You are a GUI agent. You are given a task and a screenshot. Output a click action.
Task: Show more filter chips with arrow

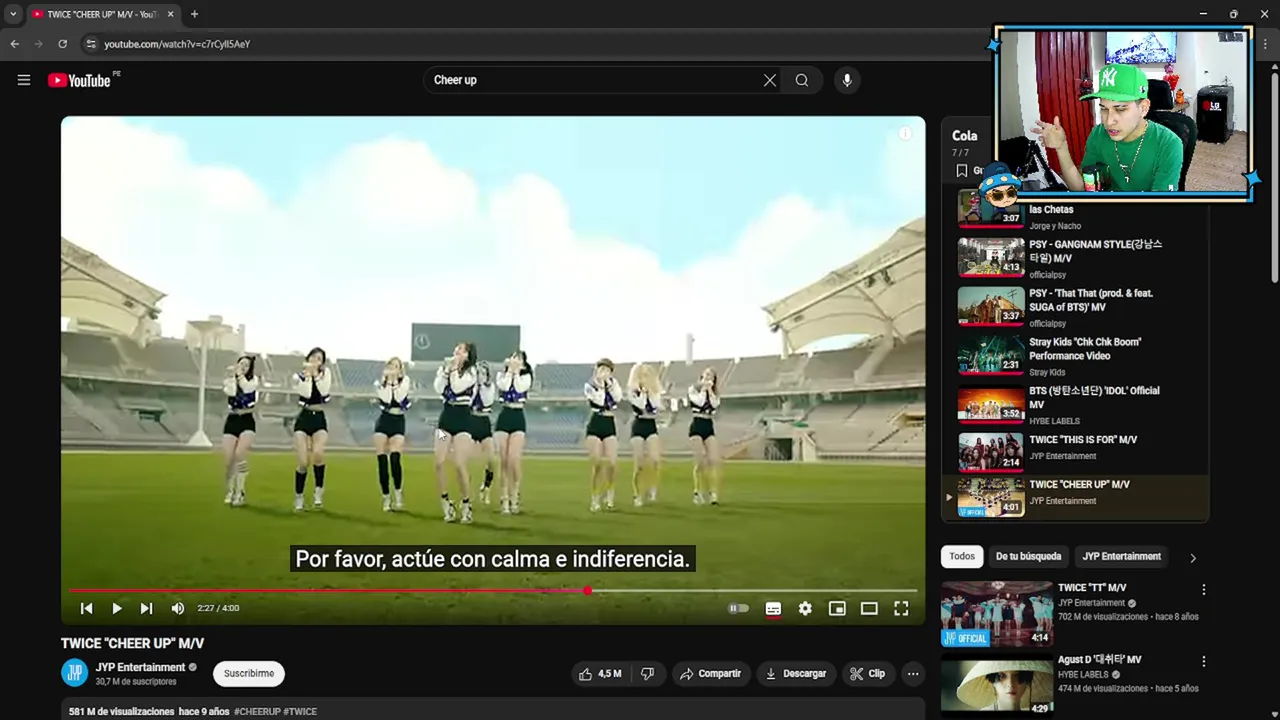coord(1192,557)
